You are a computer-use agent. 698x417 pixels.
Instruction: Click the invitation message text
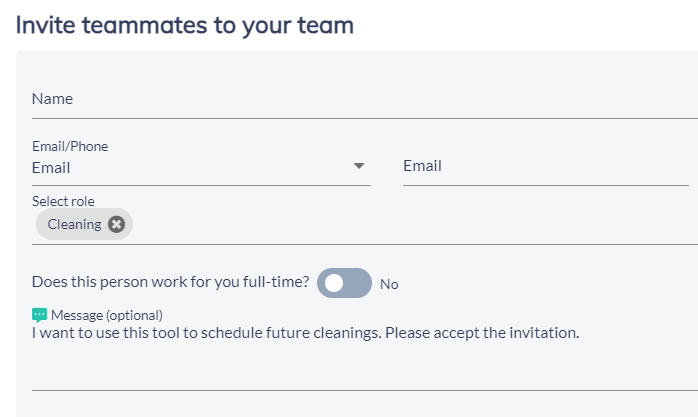point(305,333)
